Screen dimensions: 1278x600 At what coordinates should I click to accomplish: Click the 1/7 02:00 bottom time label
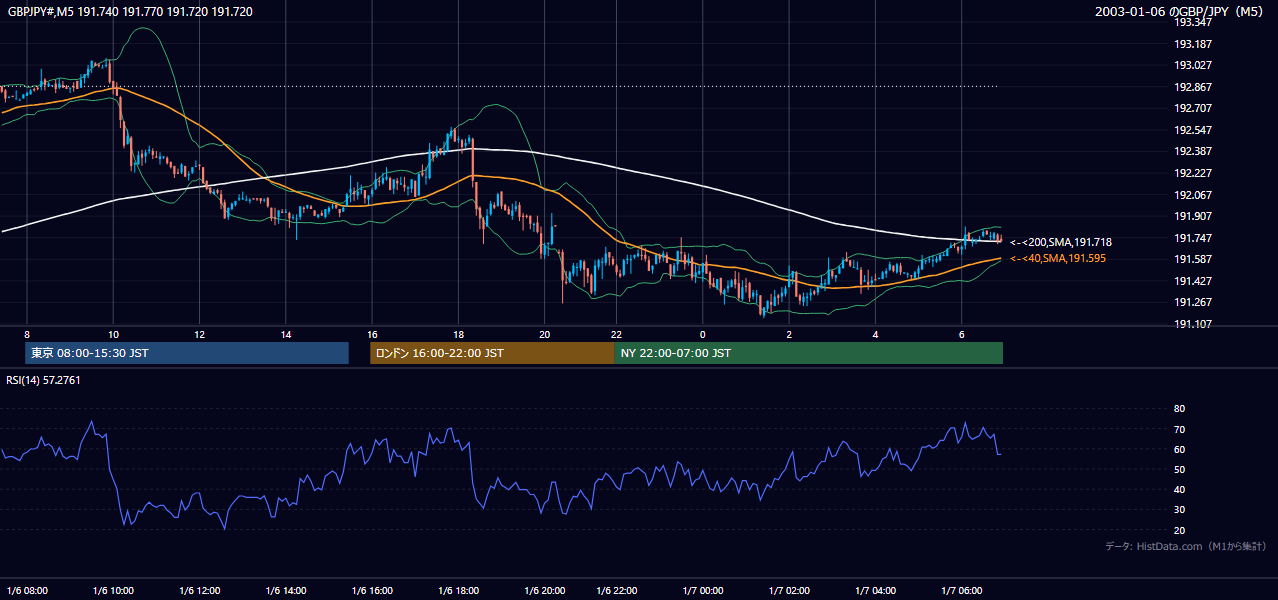pyautogui.click(x=789, y=590)
